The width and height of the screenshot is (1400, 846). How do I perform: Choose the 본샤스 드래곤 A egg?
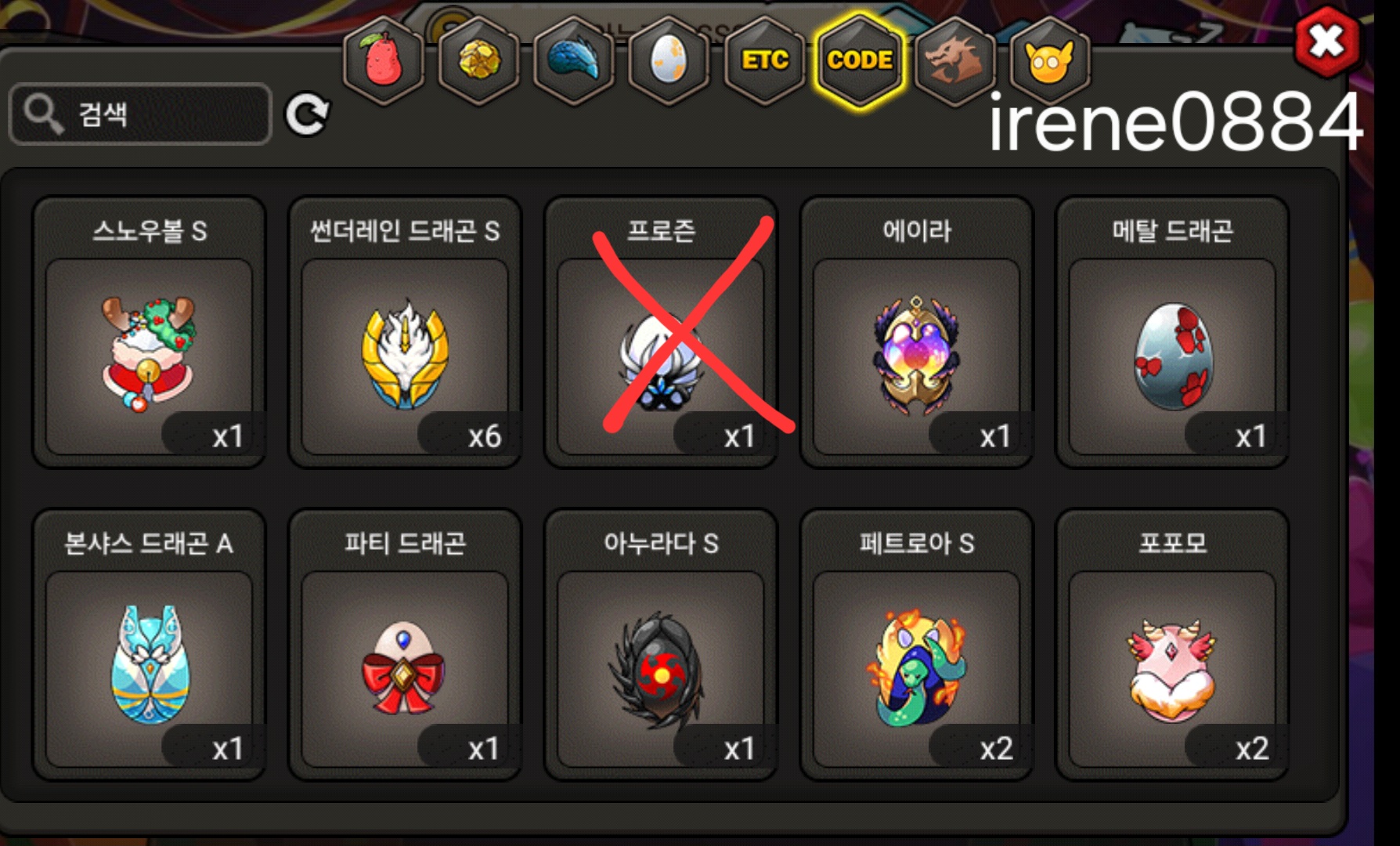(149, 645)
